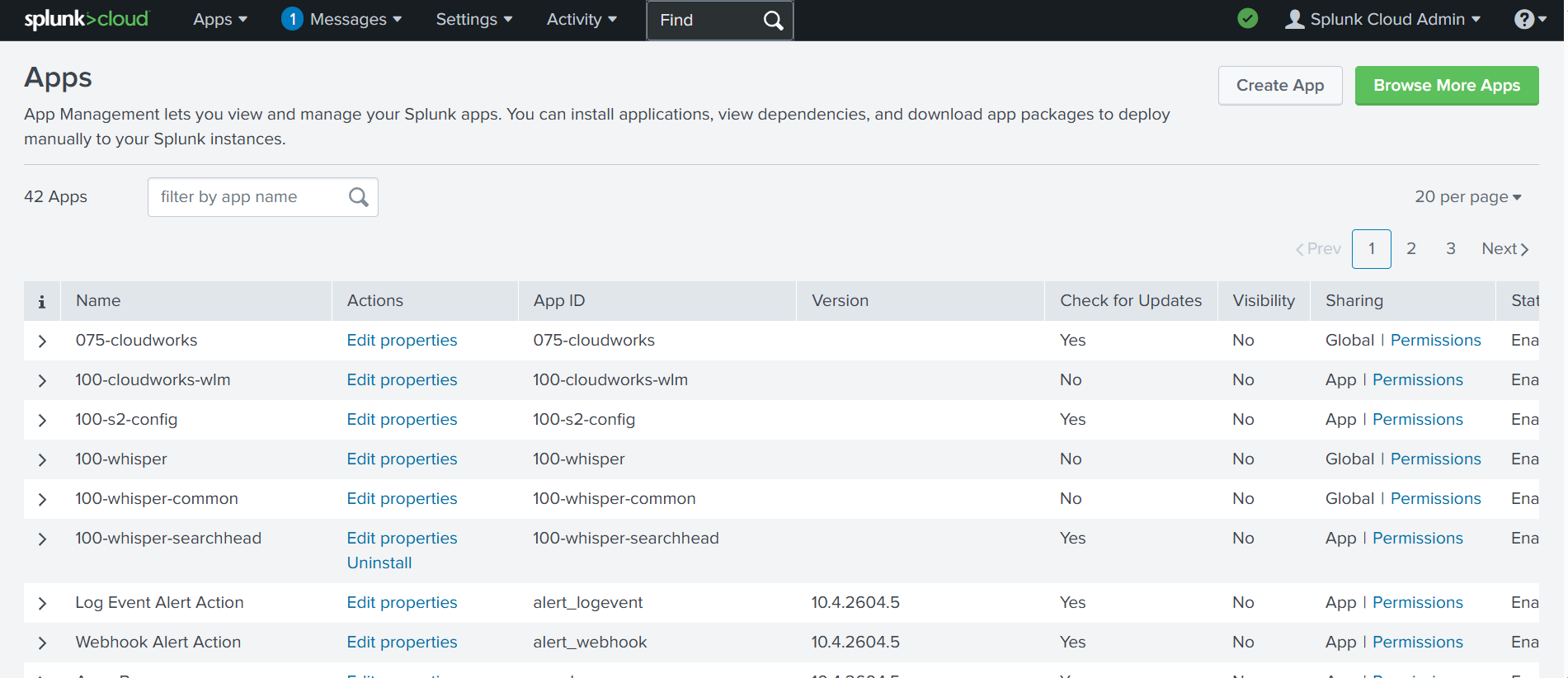The image size is (1568, 678).
Task: Edit properties for 100-whisper-common
Action: click(x=402, y=498)
